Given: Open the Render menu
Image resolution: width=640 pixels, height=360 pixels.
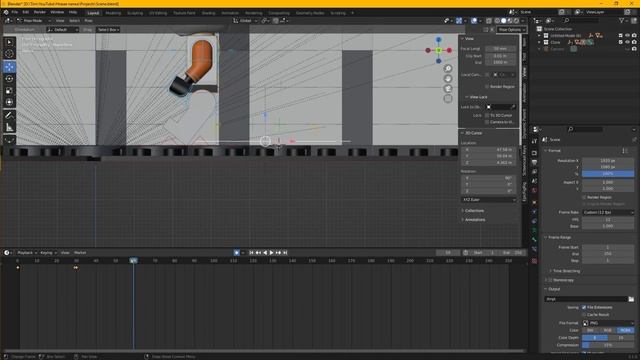Looking at the screenshot, I should point(40,13).
